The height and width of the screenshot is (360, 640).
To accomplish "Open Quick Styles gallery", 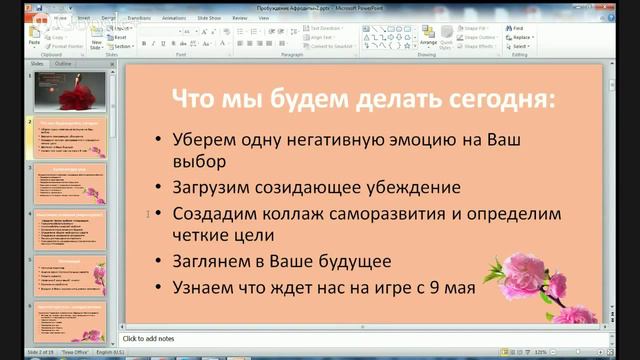I will [446, 37].
